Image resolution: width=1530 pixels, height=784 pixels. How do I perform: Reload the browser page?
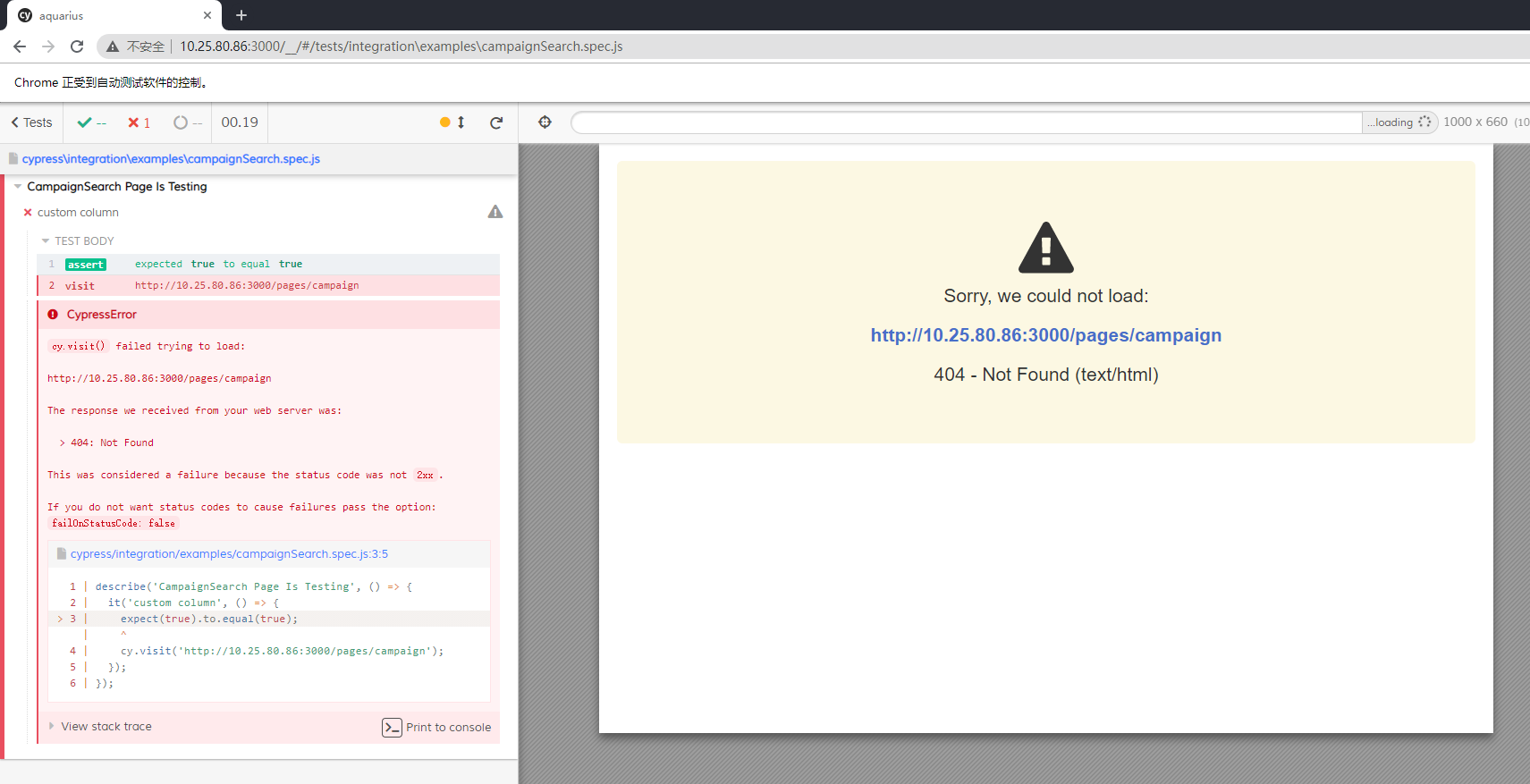77,46
